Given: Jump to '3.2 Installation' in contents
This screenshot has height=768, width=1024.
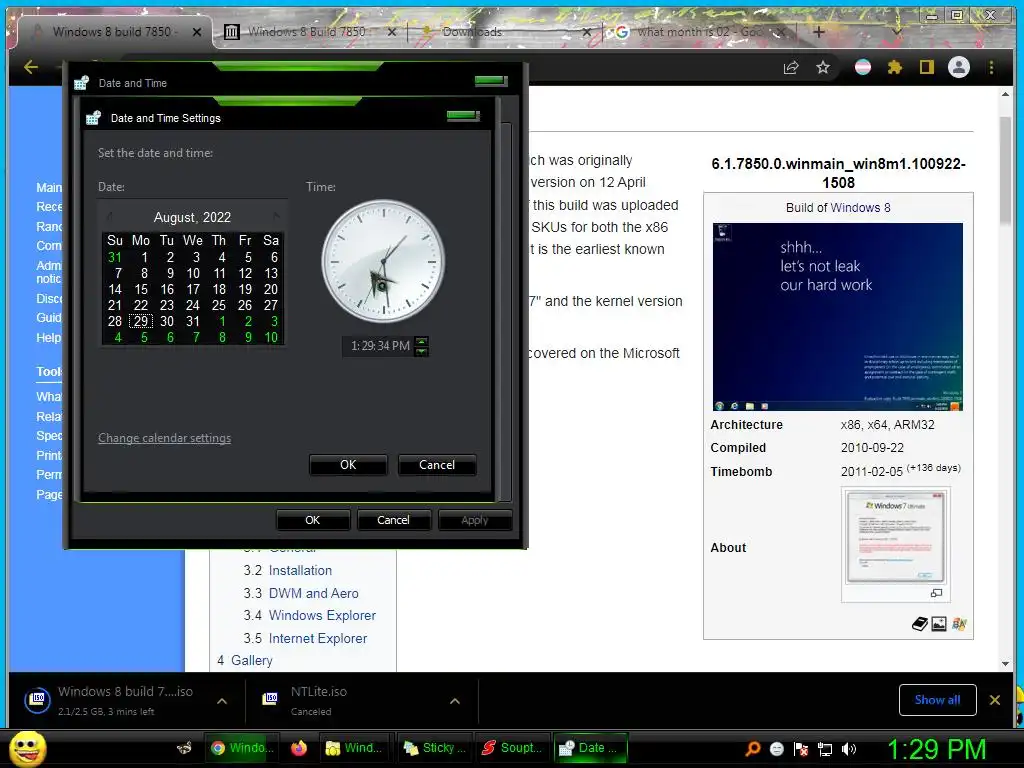Looking at the screenshot, I should pos(287,570).
